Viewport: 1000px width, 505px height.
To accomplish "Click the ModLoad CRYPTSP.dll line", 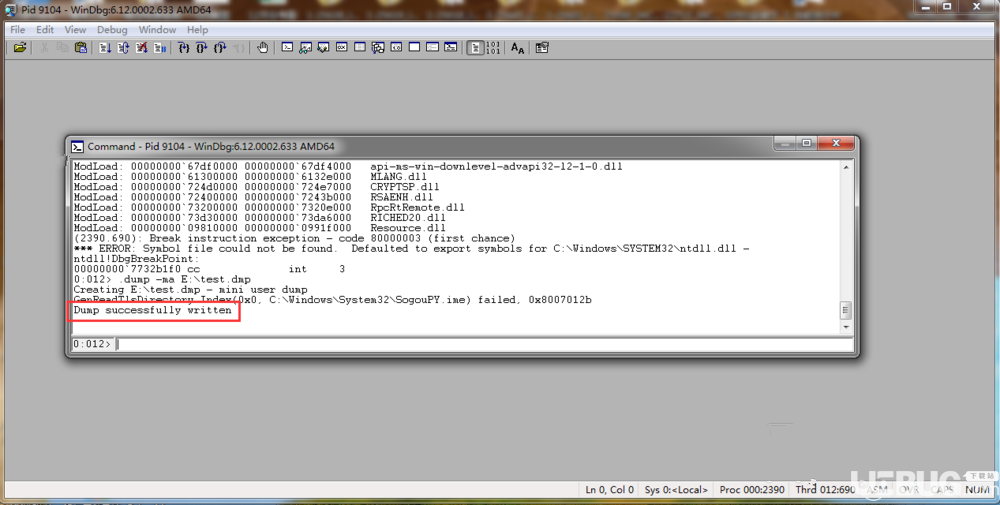I will [x=256, y=187].
